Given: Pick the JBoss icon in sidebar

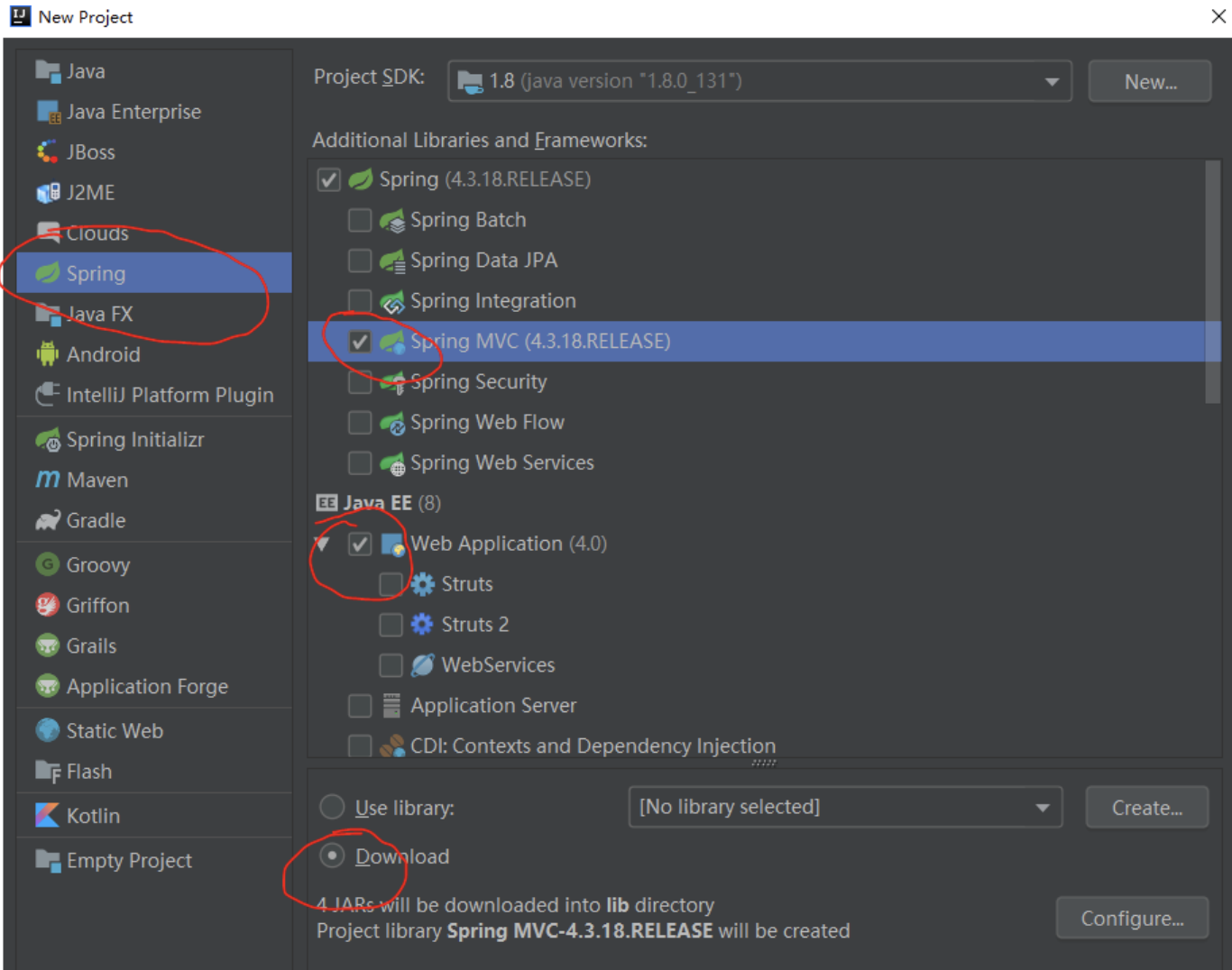Looking at the screenshot, I should (48, 152).
